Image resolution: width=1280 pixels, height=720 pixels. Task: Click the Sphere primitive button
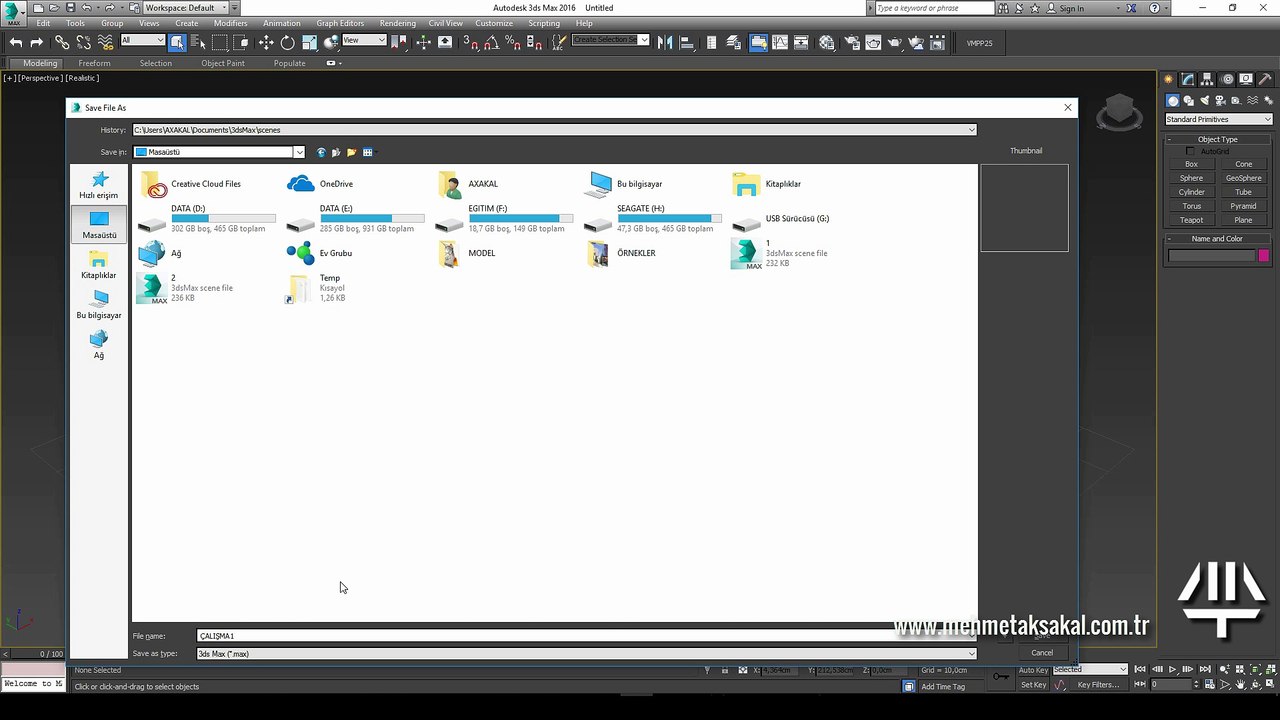(1192, 178)
